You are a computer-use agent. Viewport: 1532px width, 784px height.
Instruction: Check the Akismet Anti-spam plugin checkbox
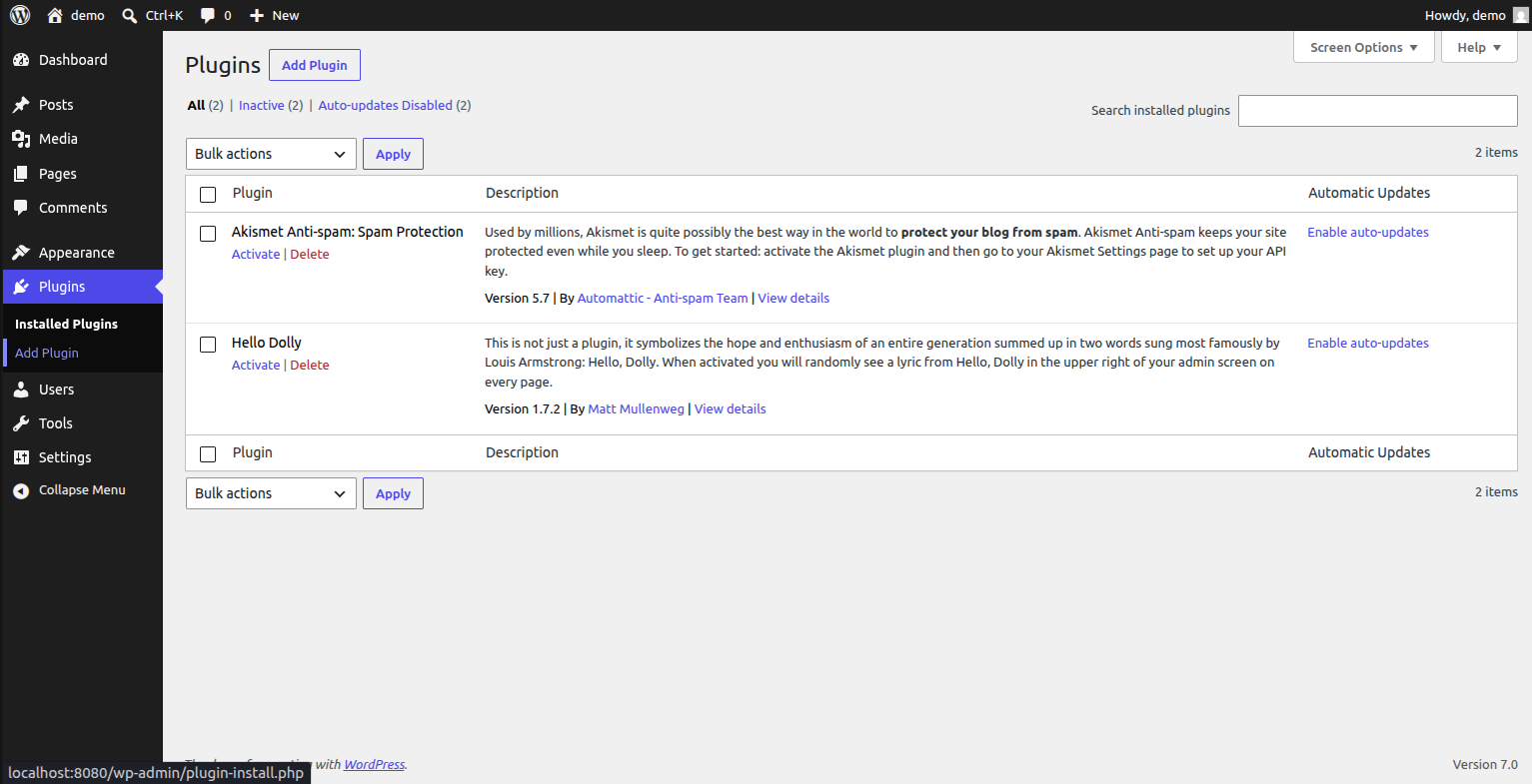coord(208,234)
